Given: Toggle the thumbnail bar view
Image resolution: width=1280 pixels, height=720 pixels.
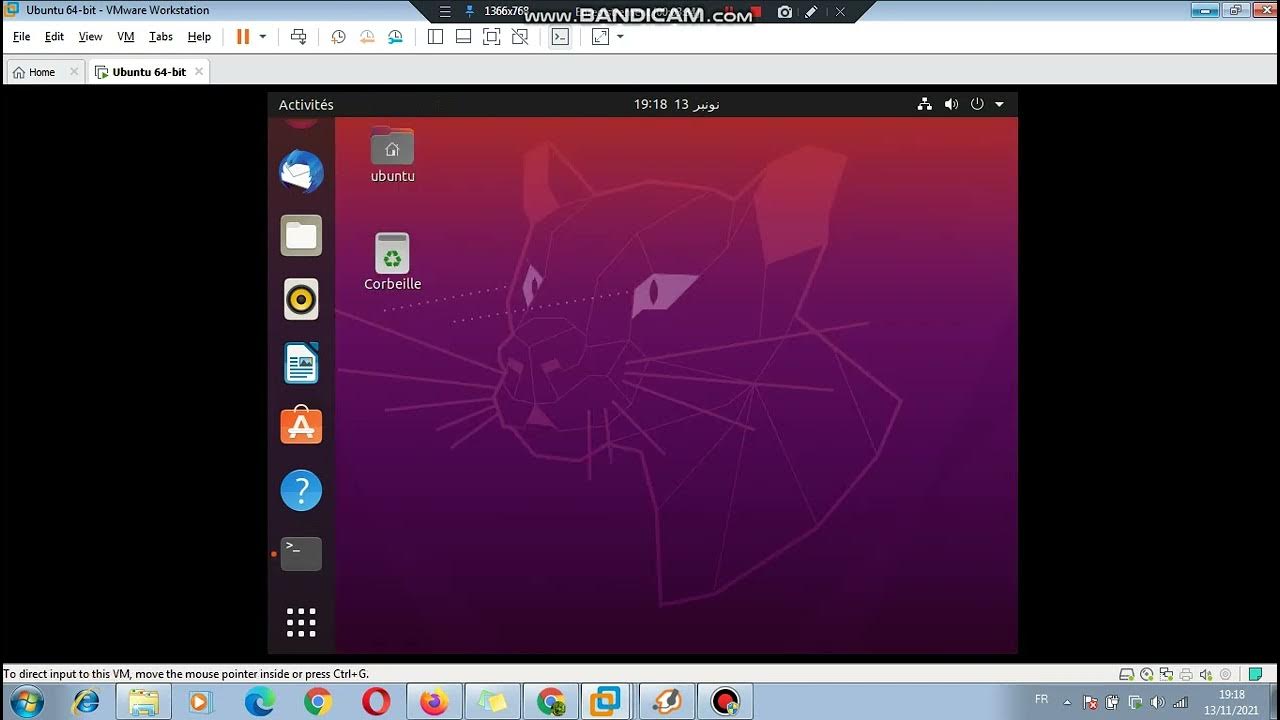Looking at the screenshot, I should (x=463, y=37).
